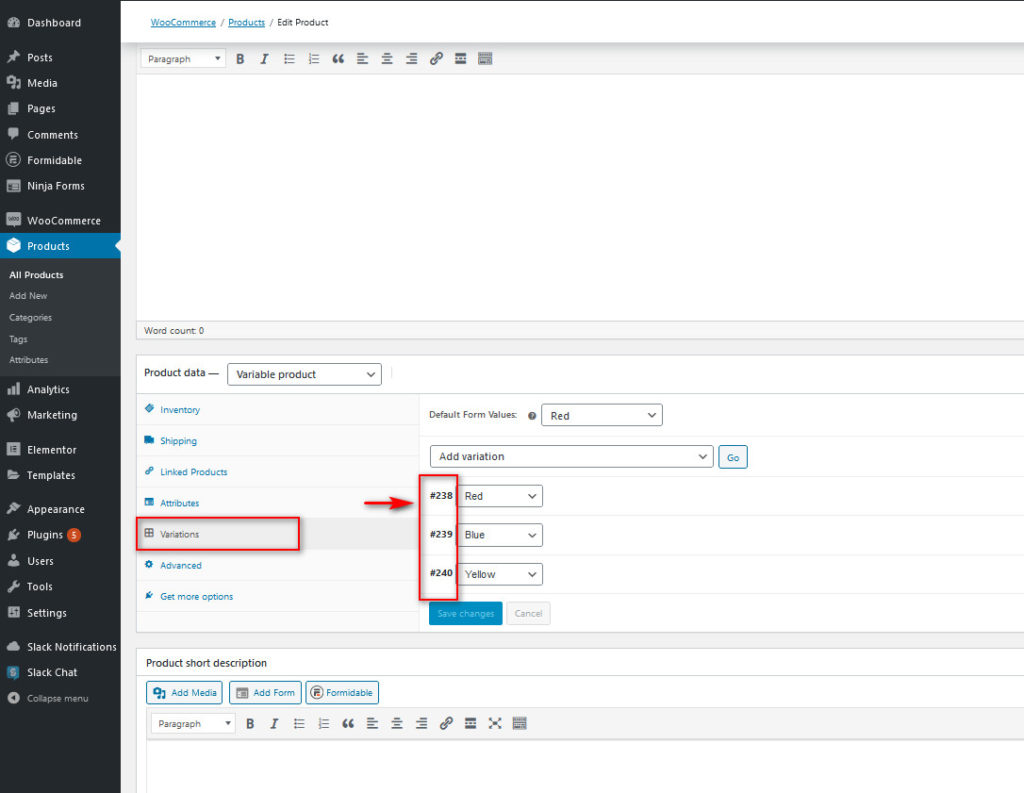
Task: Open Paragraph format dropdown in short description
Action: point(193,724)
